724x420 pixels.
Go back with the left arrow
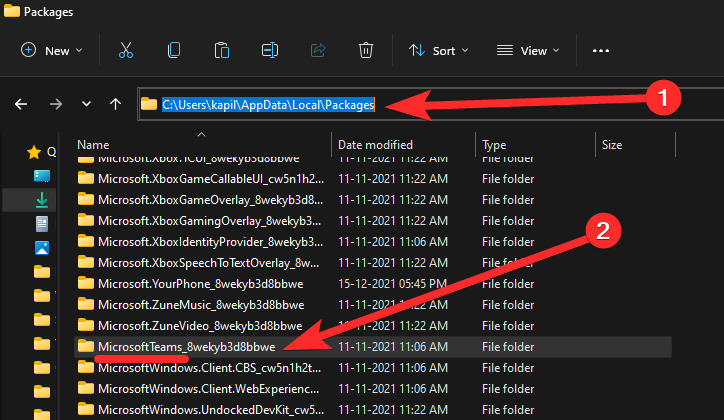[x=21, y=104]
